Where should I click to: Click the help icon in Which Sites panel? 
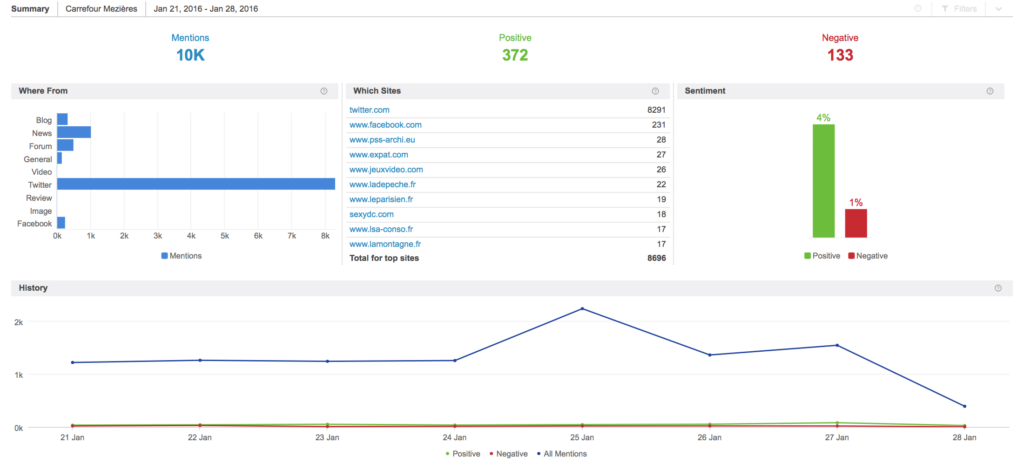coord(655,91)
